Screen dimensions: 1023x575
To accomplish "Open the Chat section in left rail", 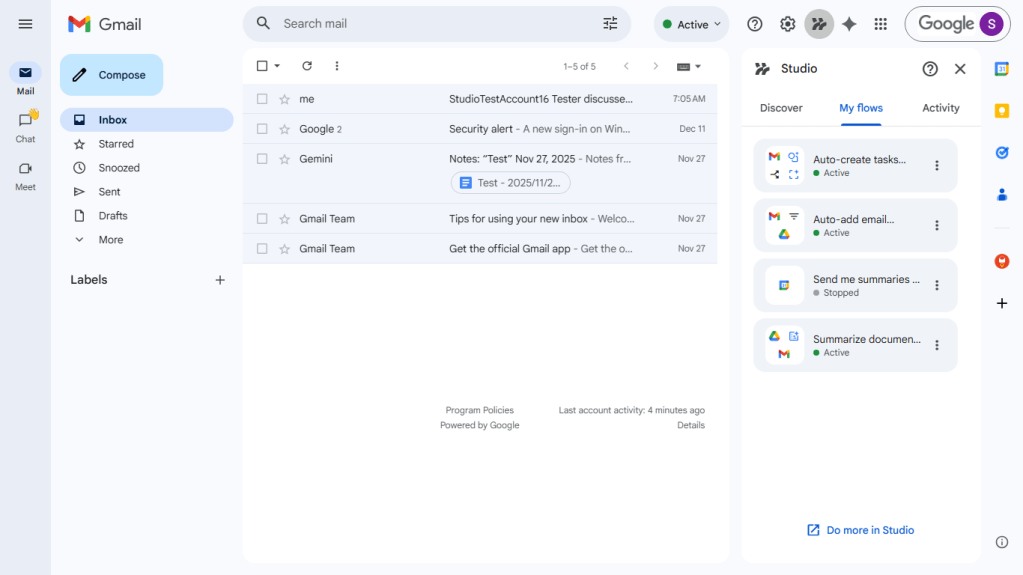I will [25, 127].
